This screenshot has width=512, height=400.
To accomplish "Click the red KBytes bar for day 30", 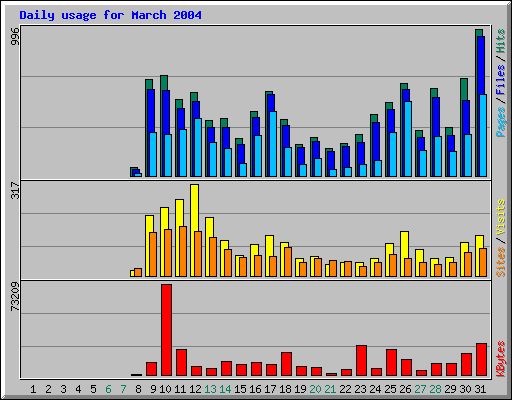I will 466,365.
